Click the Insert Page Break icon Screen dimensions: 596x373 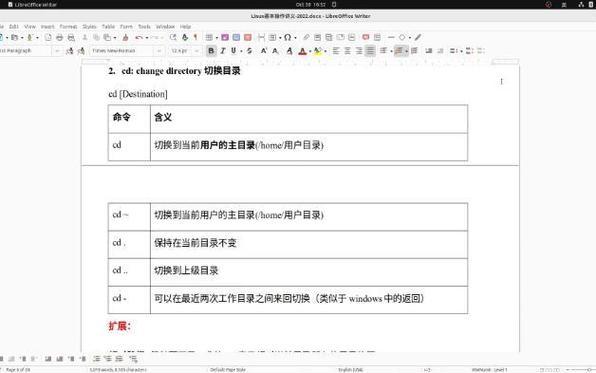(262, 37)
